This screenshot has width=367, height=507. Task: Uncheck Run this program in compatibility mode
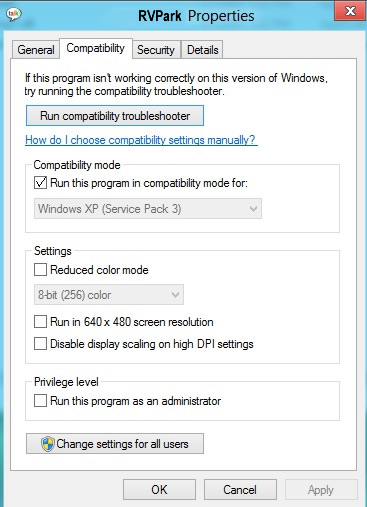pos(40,183)
